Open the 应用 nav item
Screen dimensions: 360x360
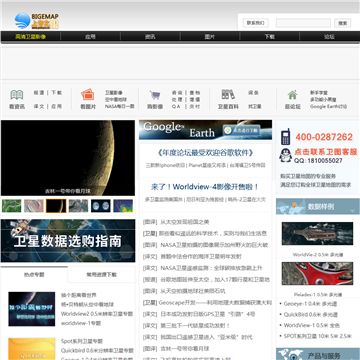click(x=90, y=37)
